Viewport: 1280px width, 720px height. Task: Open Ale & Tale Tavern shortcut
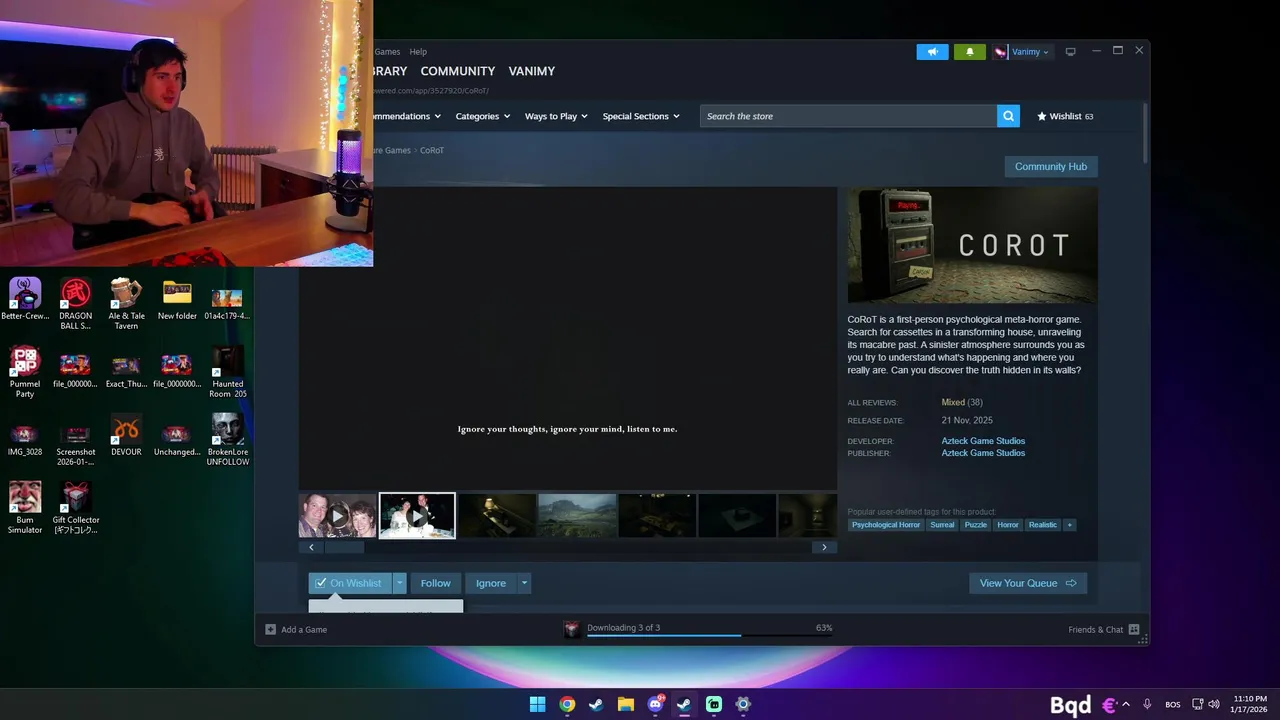pos(126,304)
